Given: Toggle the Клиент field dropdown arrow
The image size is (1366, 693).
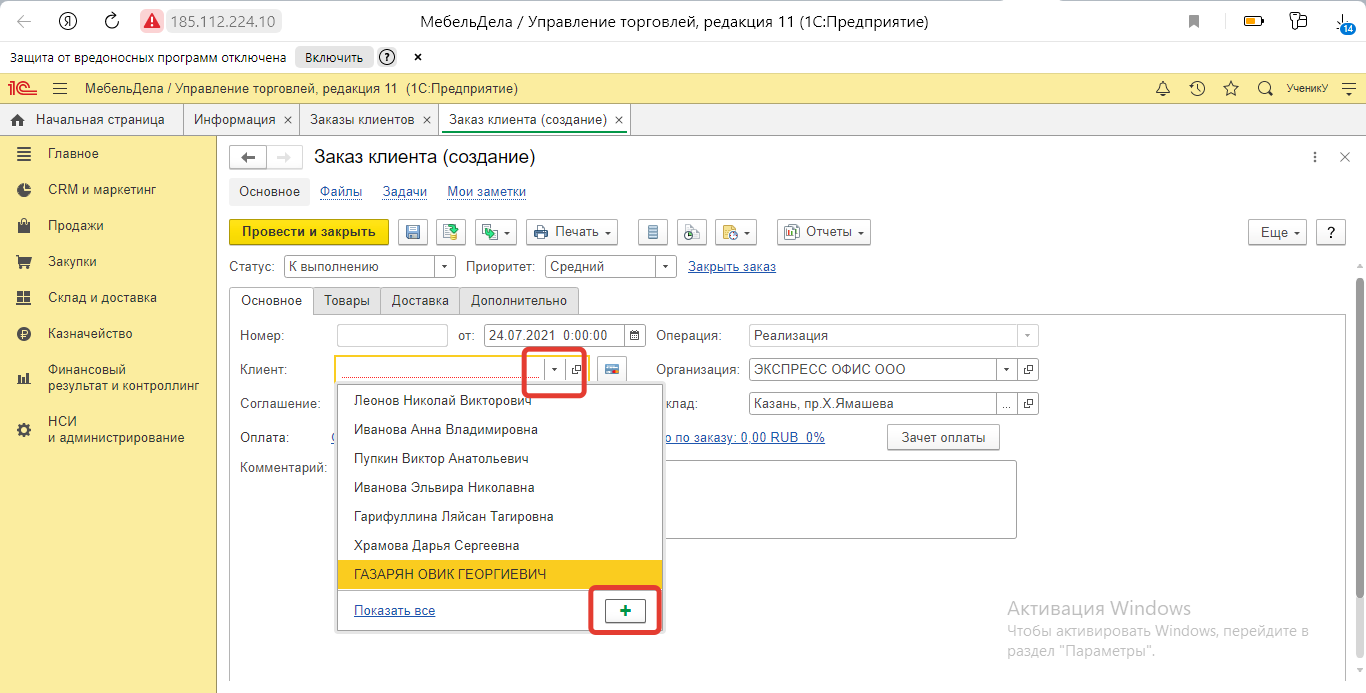Looking at the screenshot, I should [x=555, y=370].
